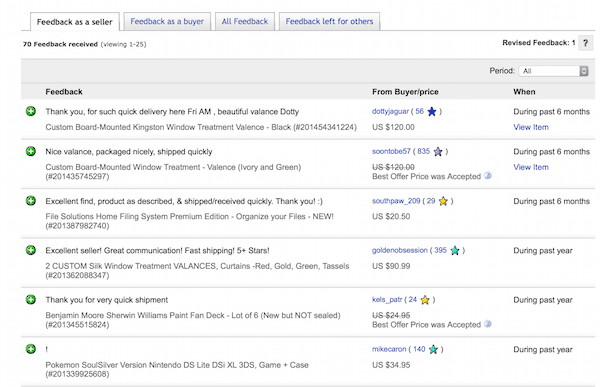Screen dimensions: 600x387
Task: Click price US $20.50
Action: coord(391,217)
